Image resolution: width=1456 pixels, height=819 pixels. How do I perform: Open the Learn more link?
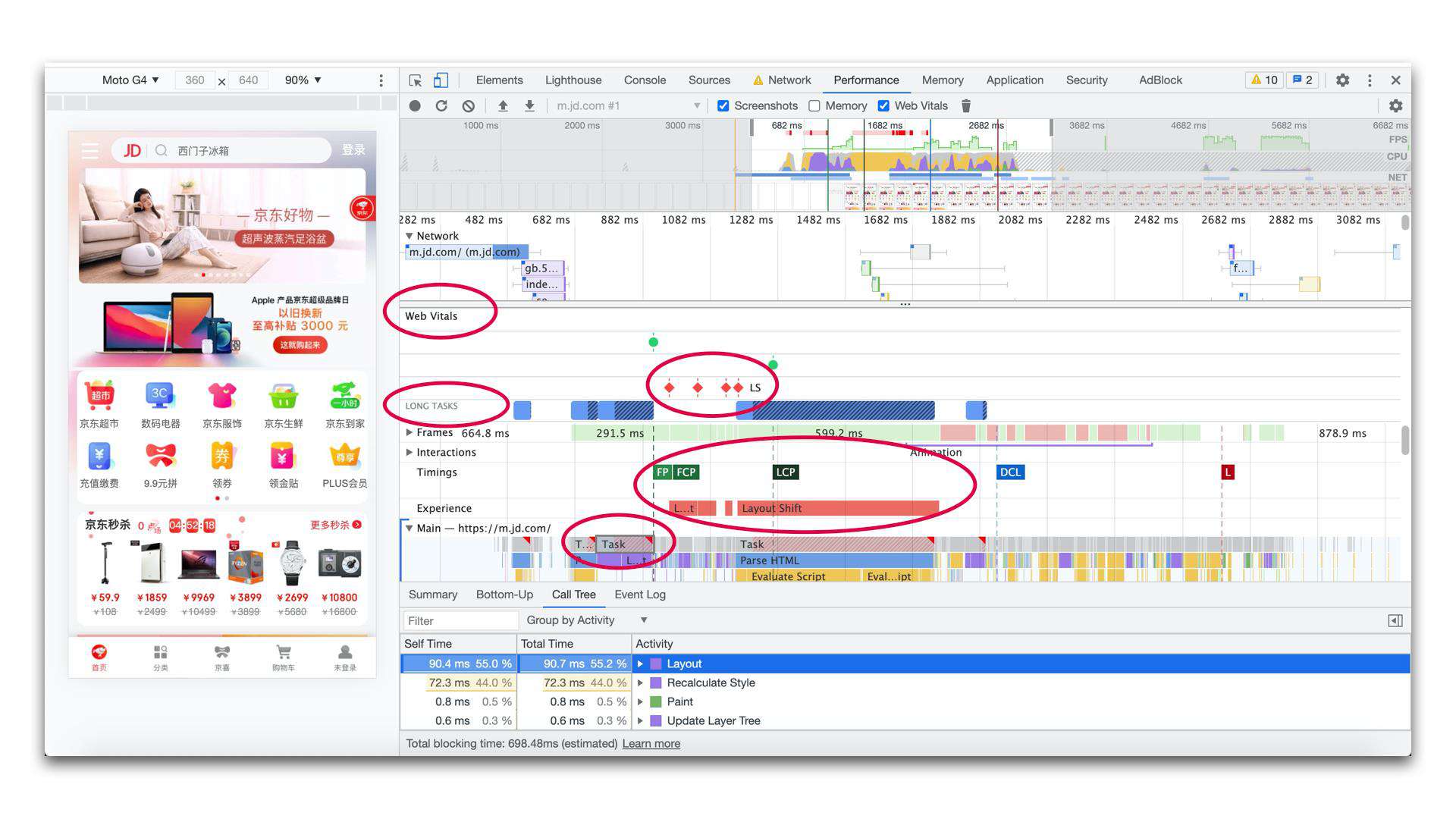click(x=651, y=744)
